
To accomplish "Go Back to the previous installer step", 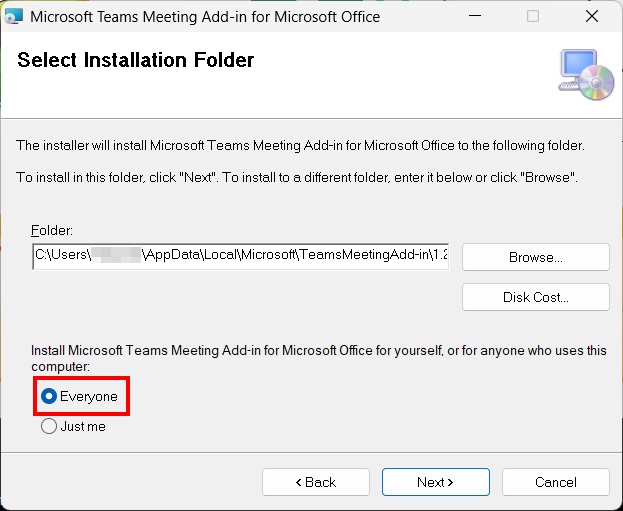I will (x=315, y=482).
